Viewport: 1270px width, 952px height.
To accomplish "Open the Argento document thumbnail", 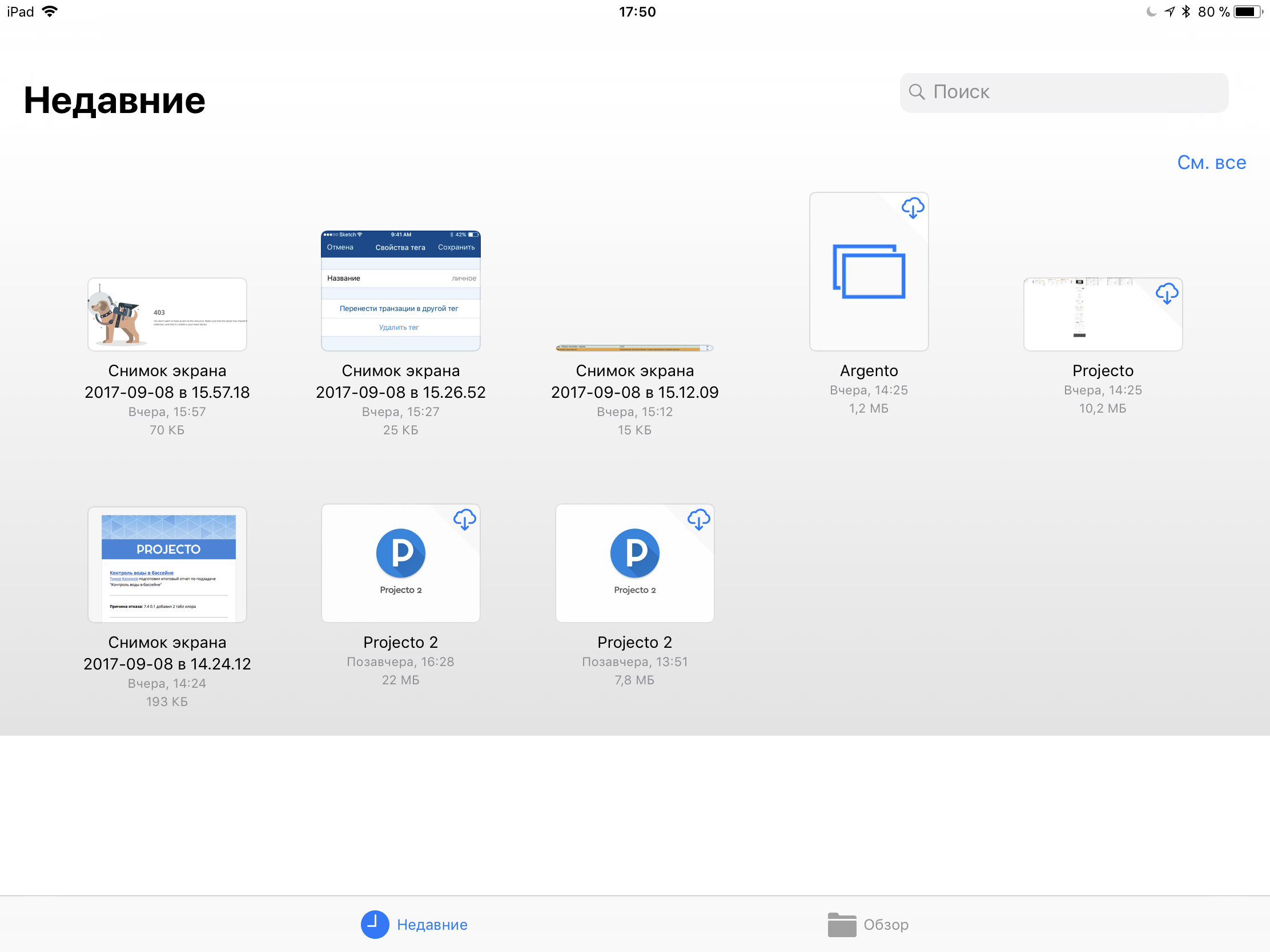I will (868, 272).
